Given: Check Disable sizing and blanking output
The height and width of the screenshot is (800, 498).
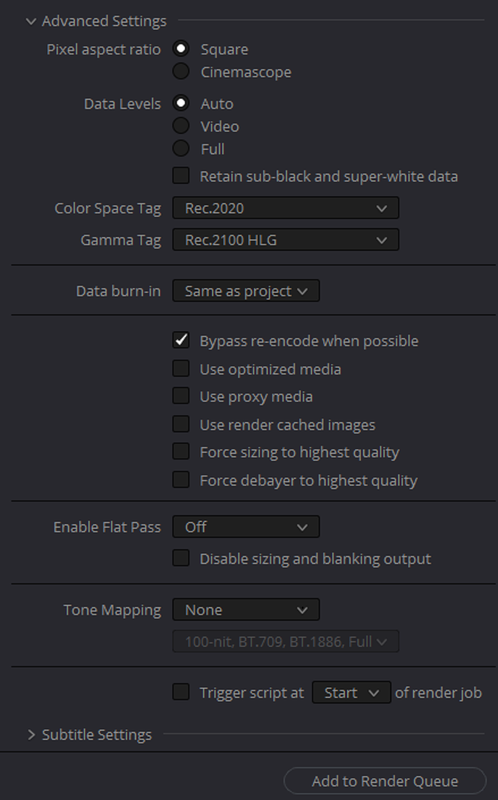Looking at the screenshot, I should [x=181, y=558].
